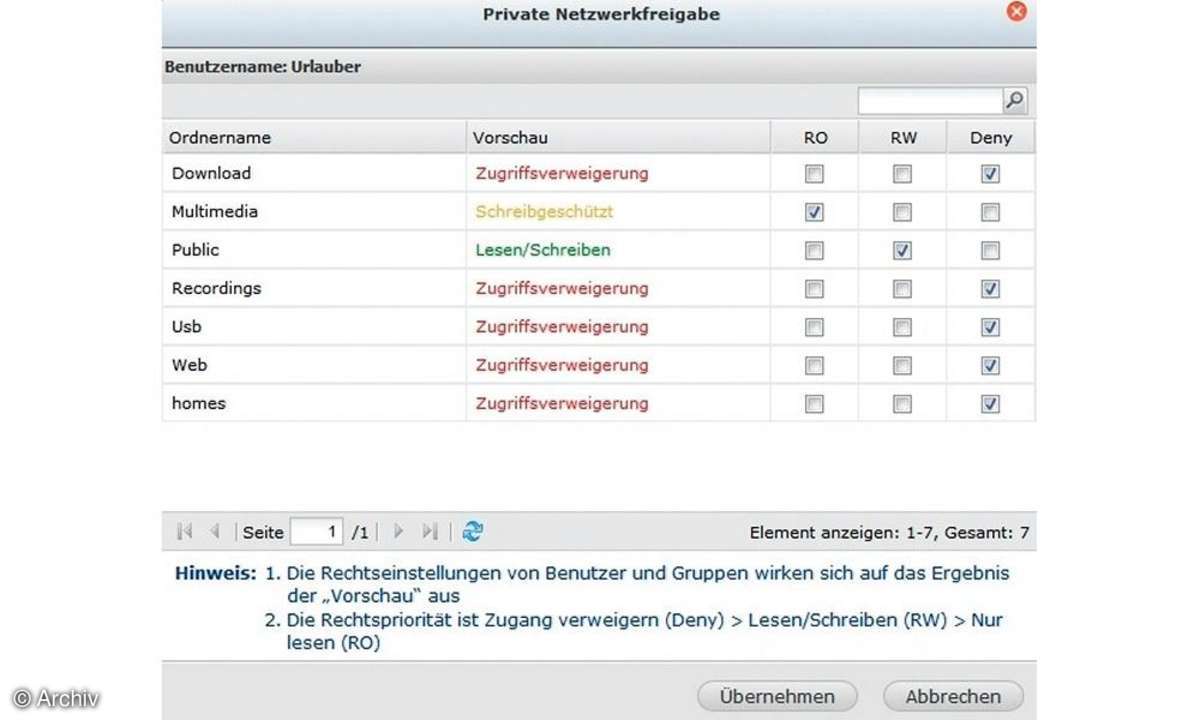Click the Lesen/Schreiben preview text
The width and height of the screenshot is (1200, 720).
coord(543,250)
